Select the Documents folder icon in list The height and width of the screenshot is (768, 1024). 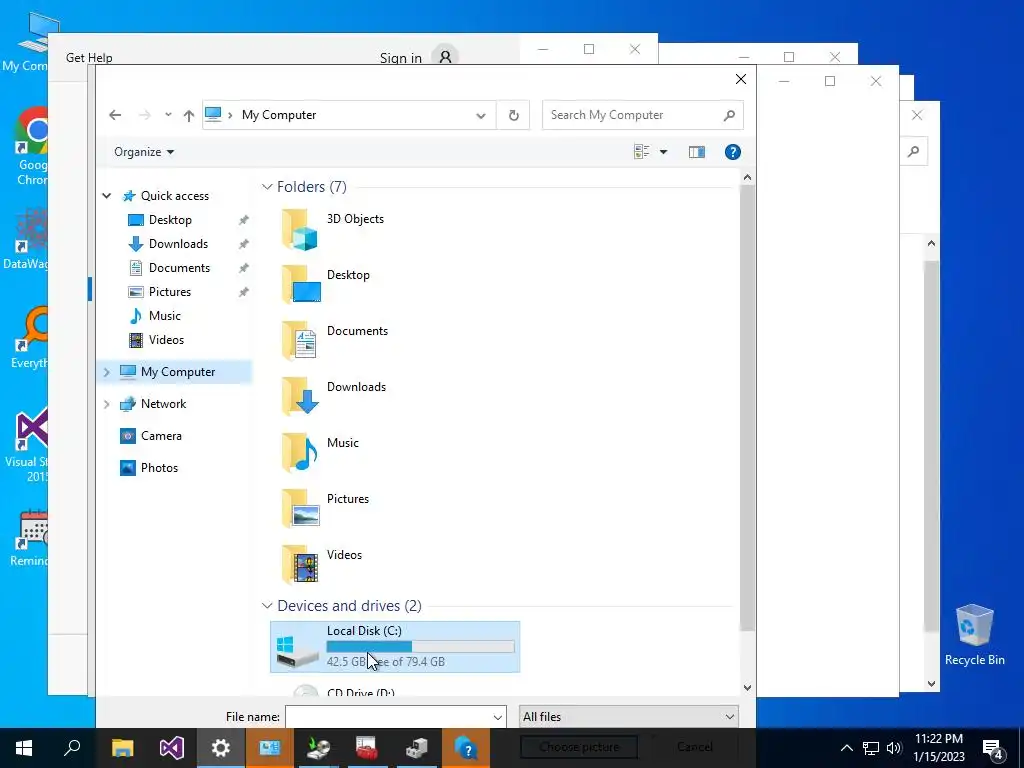pyautogui.click(x=300, y=341)
